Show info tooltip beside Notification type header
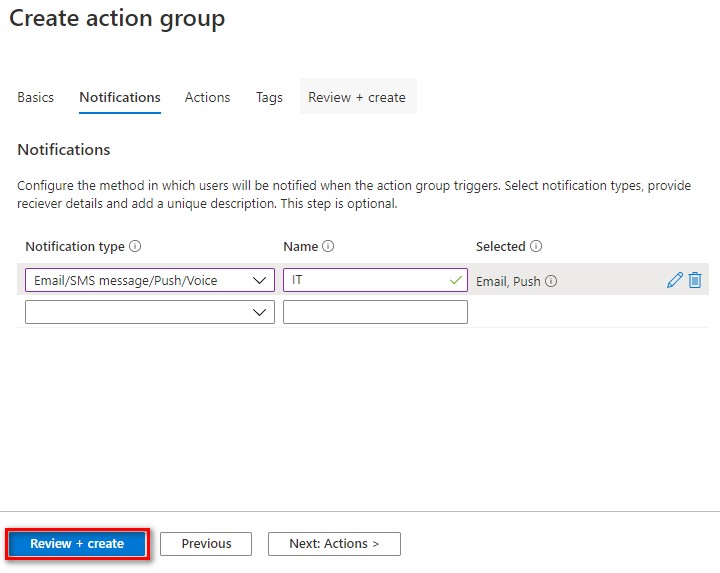 [135, 246]
